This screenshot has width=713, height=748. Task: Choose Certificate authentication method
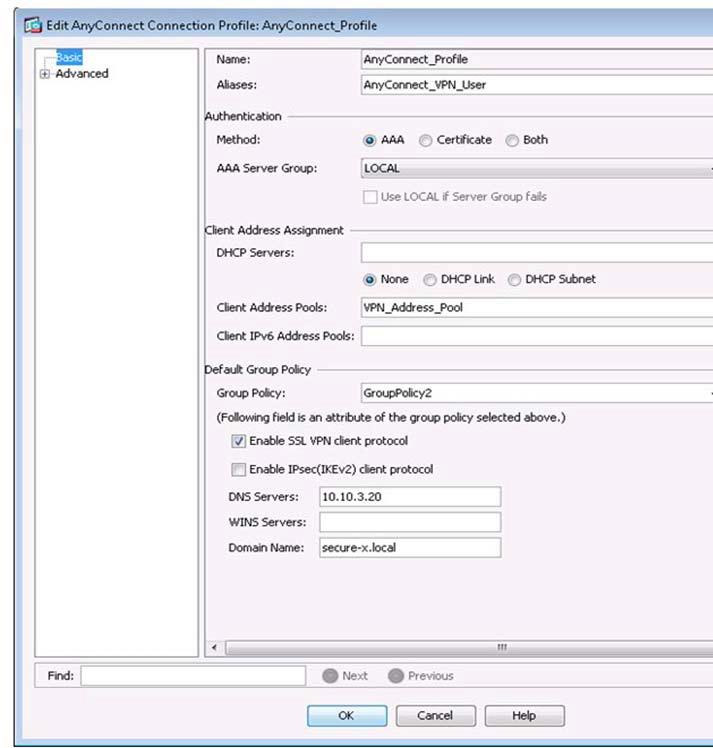tap(426, 141)
